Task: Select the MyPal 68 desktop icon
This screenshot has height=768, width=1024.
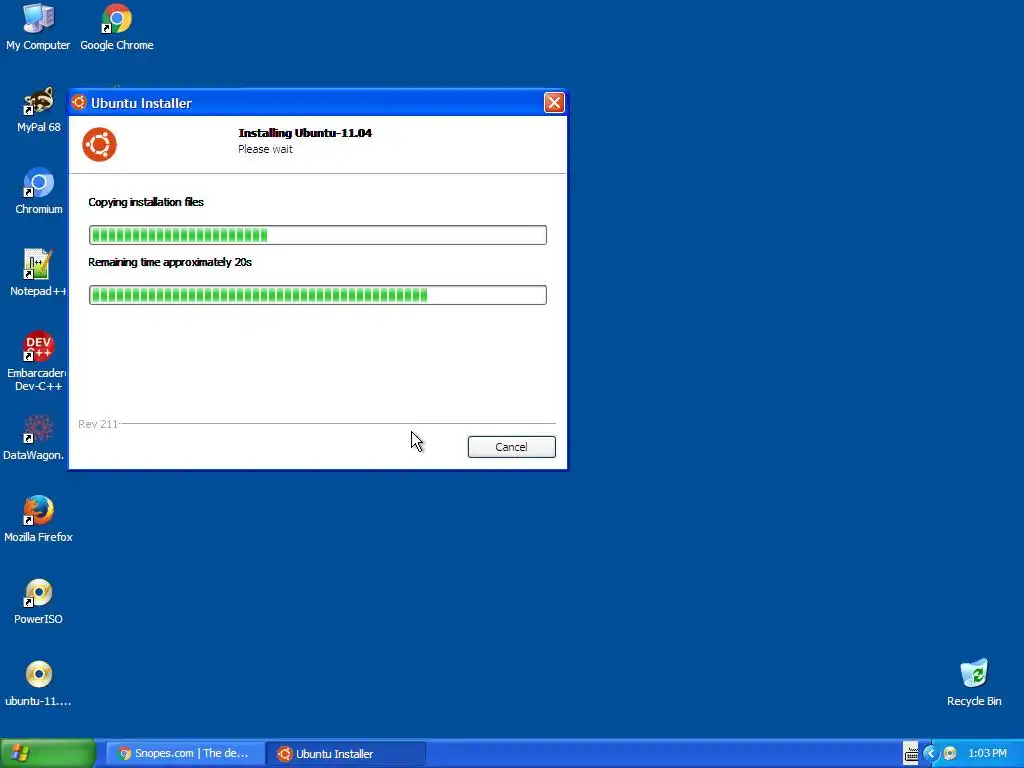Action: pos(39,110)
